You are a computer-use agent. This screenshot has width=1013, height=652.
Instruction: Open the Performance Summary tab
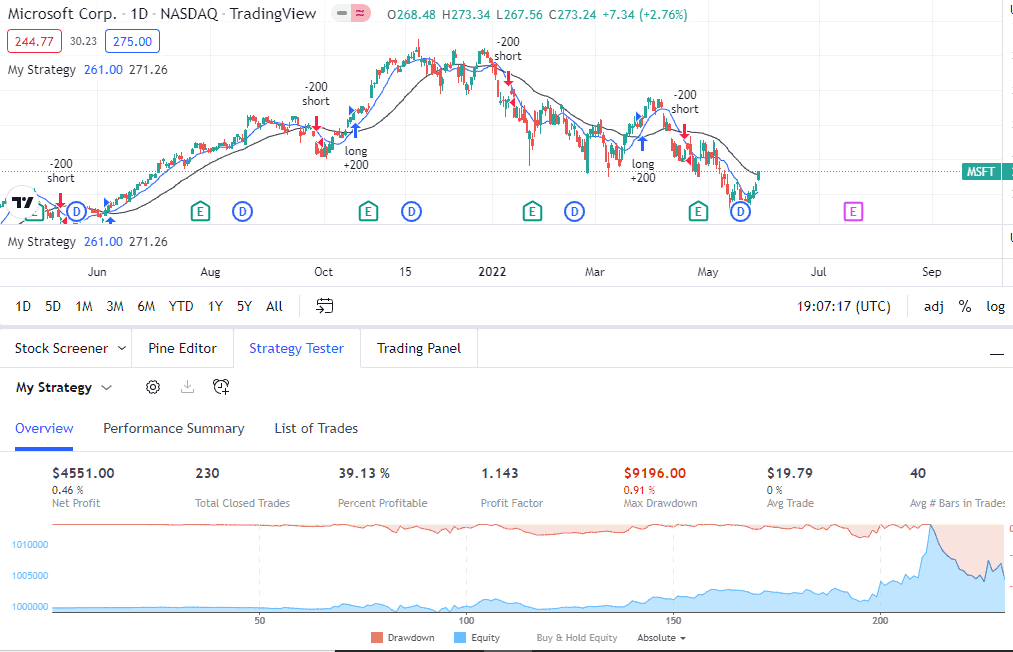tap(174, 428)
